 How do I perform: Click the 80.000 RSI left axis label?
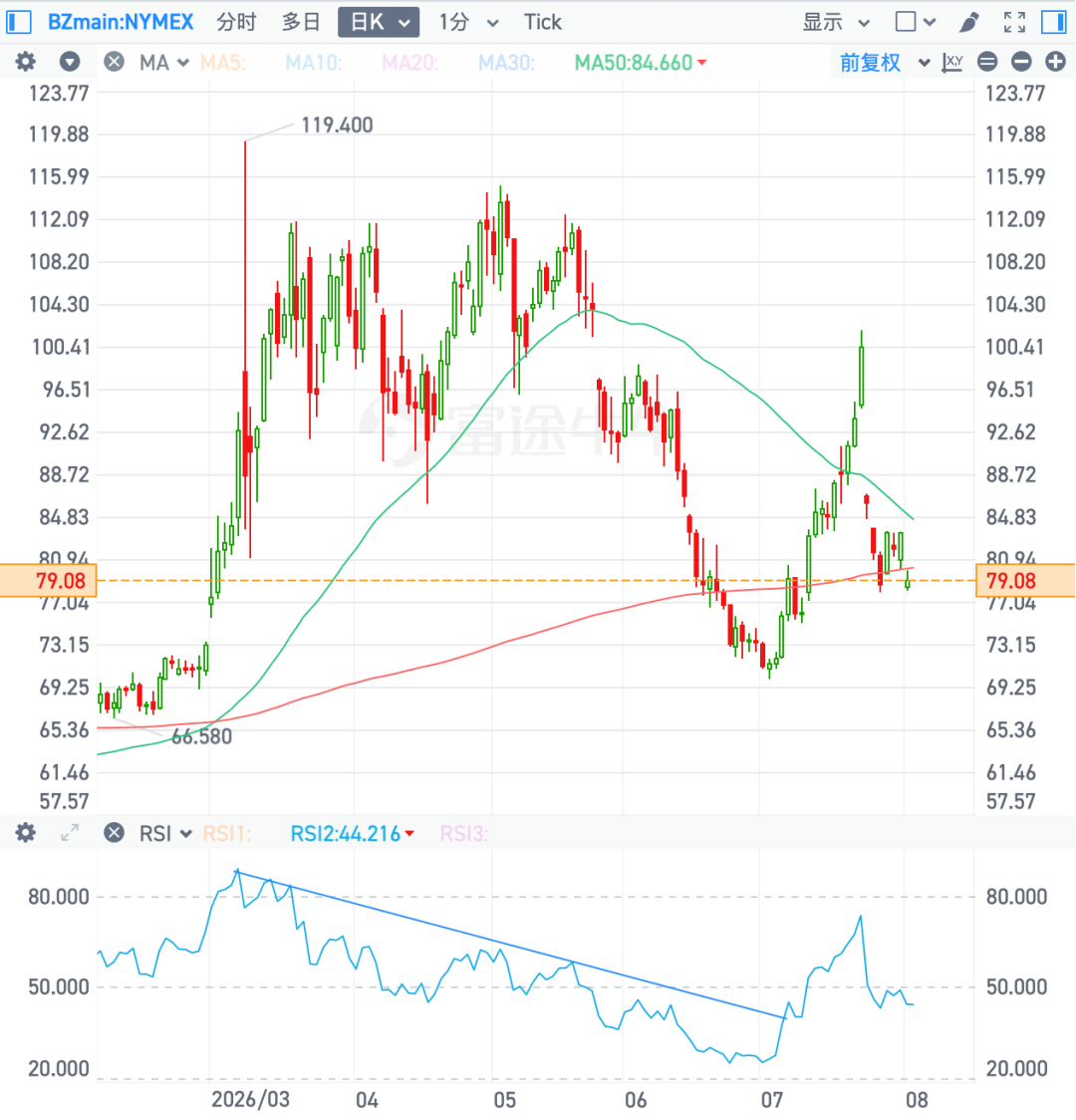tap(59, 897)
